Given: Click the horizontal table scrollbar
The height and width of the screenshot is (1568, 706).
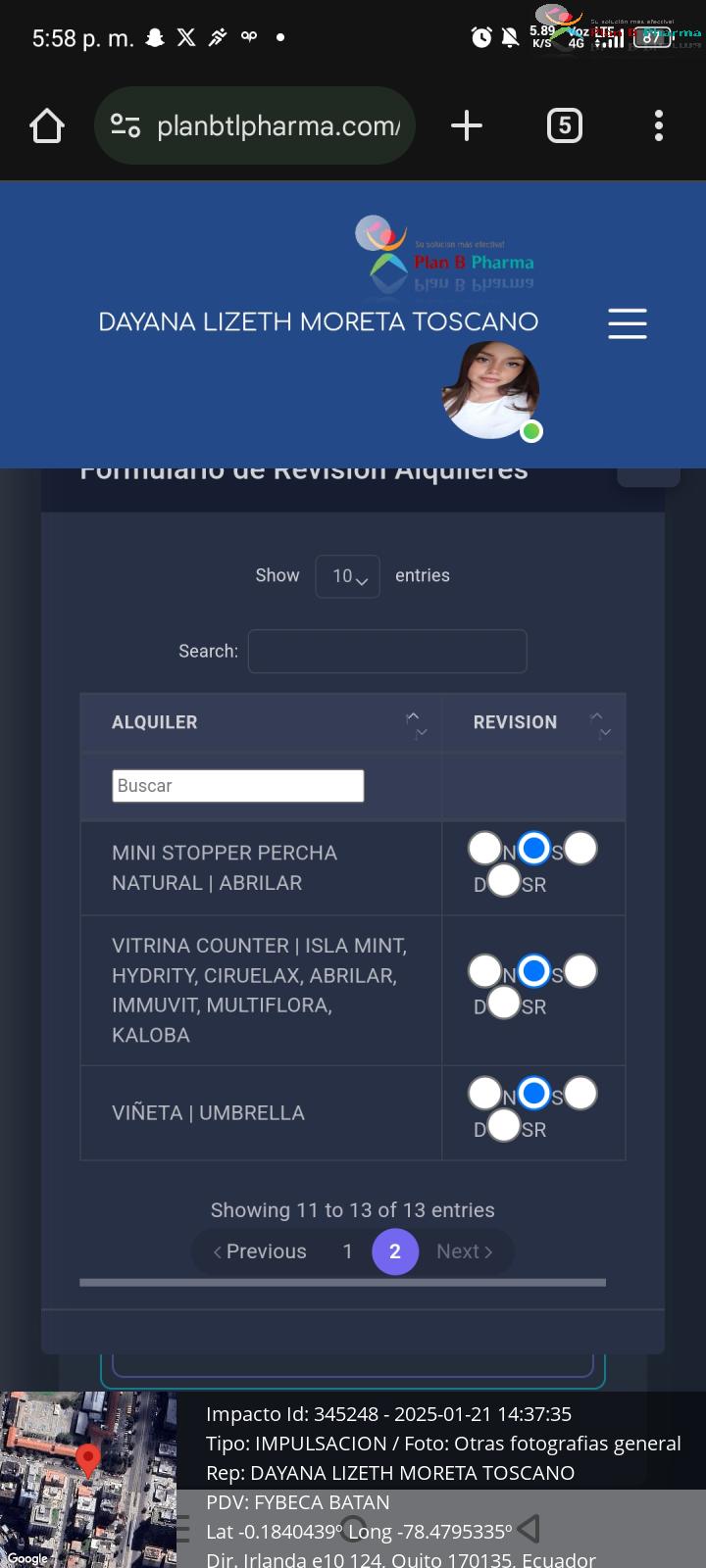Looking at the screenshot, I should pos(343,1282).
